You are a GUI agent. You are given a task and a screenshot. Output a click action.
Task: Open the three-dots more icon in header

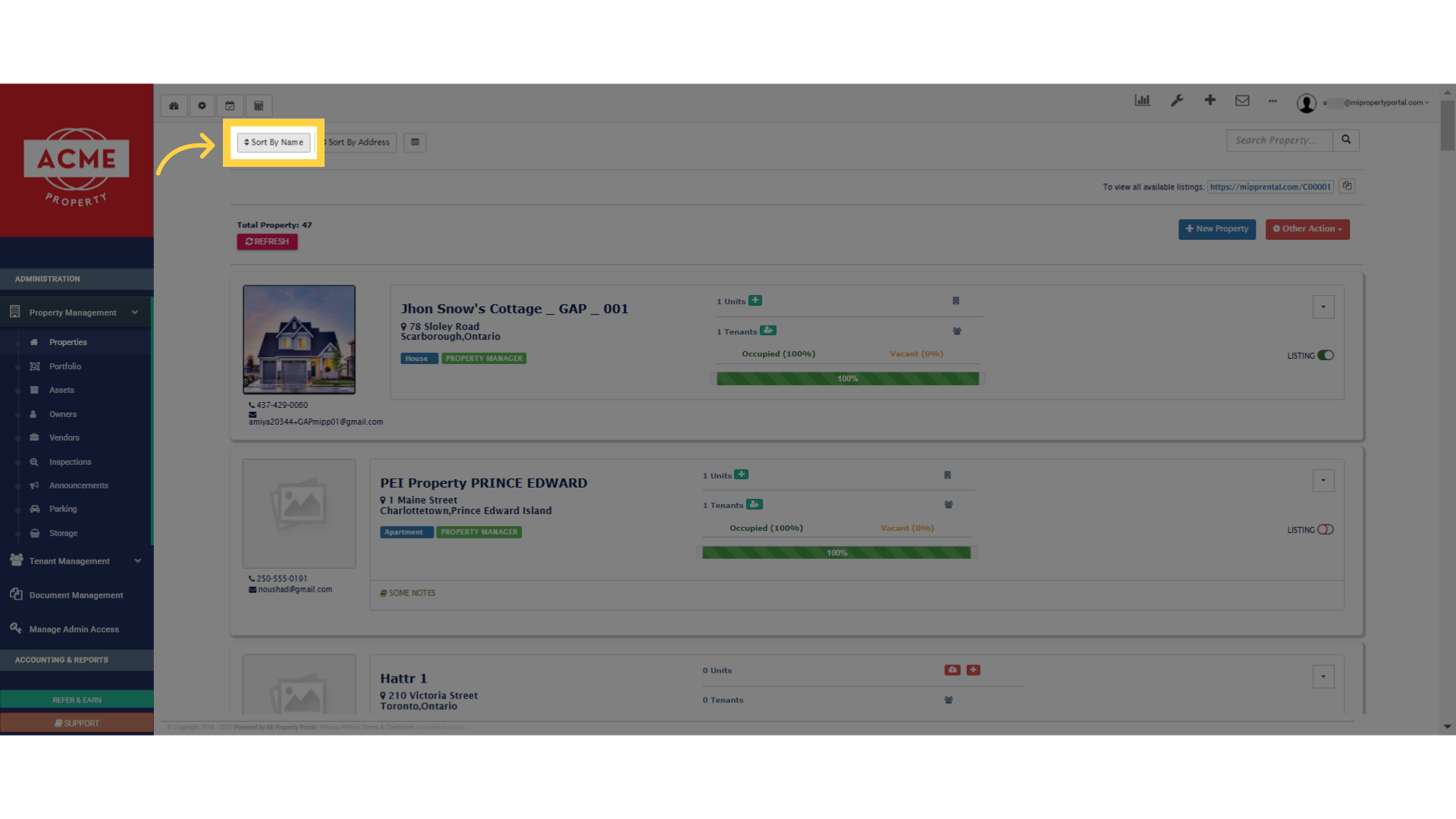click(1272, 101)
